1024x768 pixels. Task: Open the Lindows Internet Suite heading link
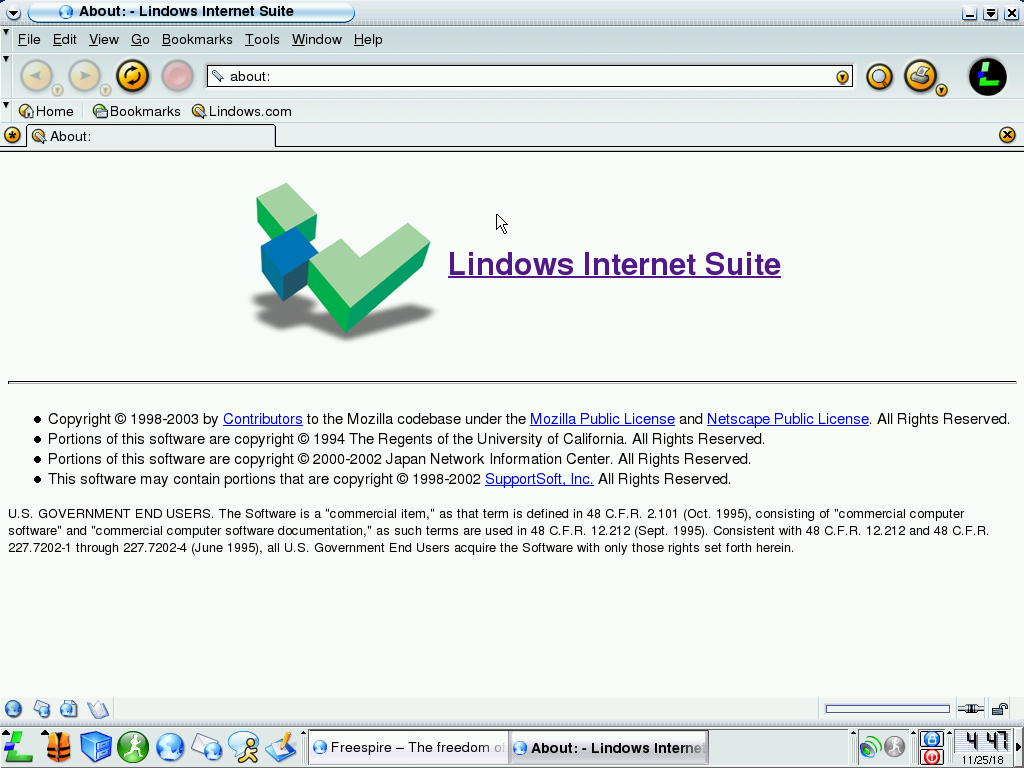click(x=614, y=264)
